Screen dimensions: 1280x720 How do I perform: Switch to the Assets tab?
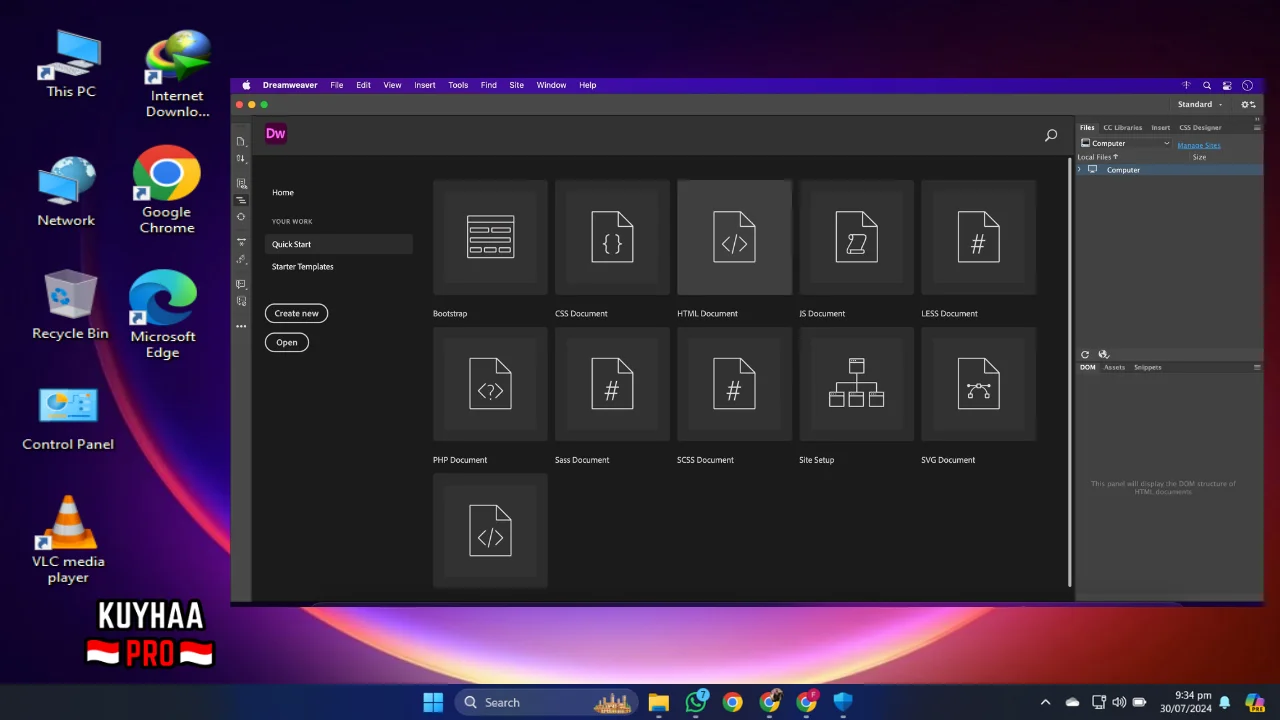tap(1114, 367)
